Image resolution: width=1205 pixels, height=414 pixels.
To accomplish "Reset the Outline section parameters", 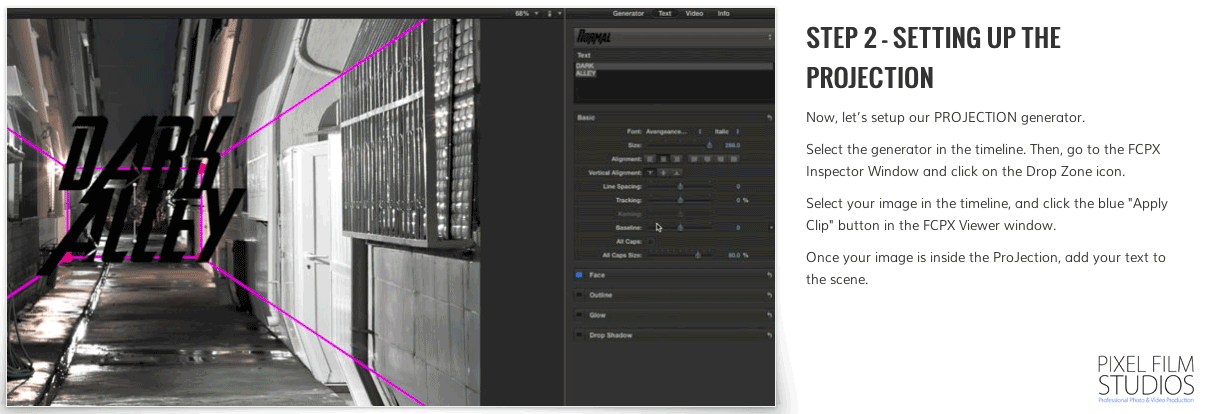I will [x=769, y=295].
